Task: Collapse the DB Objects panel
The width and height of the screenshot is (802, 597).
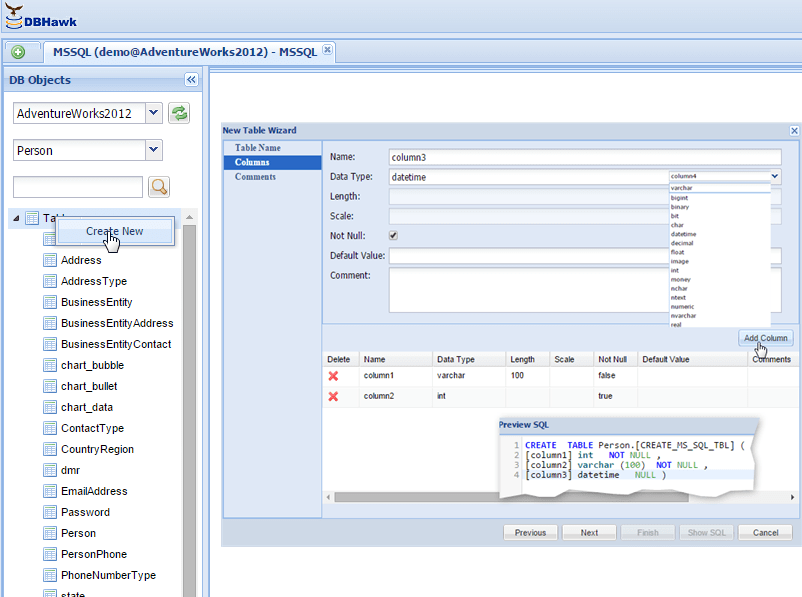Action: tap(189, 80)
